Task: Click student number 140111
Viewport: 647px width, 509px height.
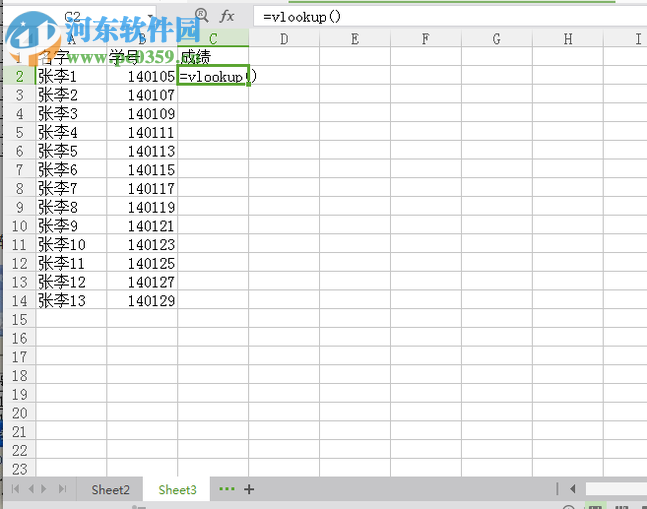Action: point(142,132)
